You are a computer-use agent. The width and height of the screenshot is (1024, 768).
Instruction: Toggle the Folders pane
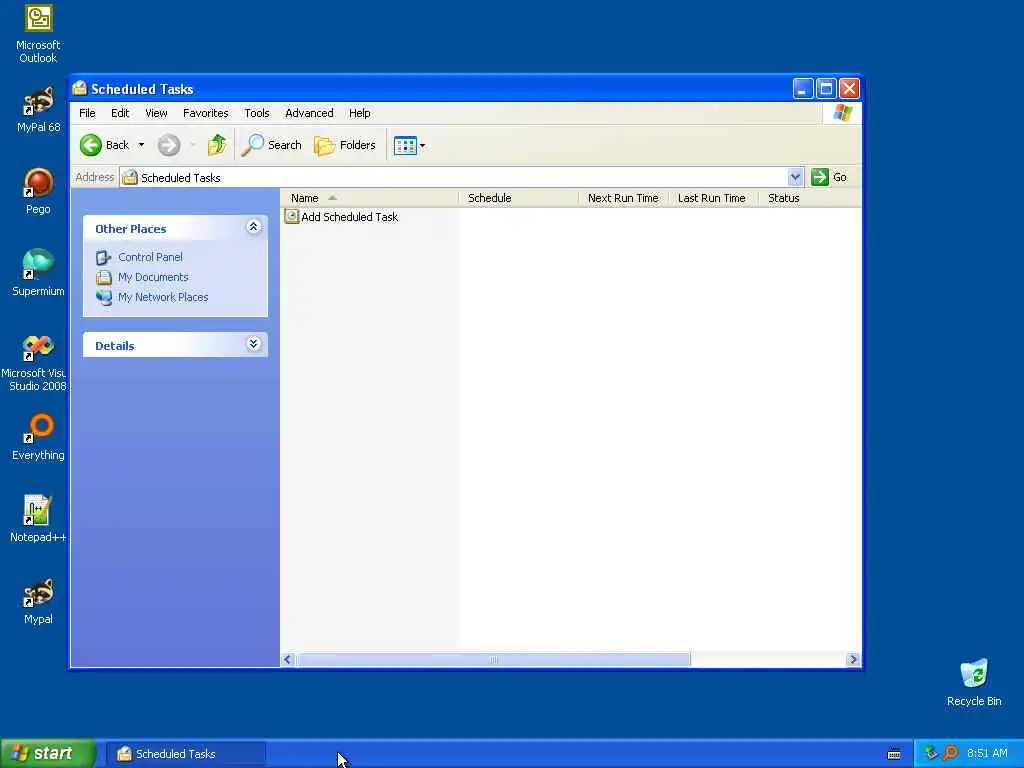tap(345, 145)
